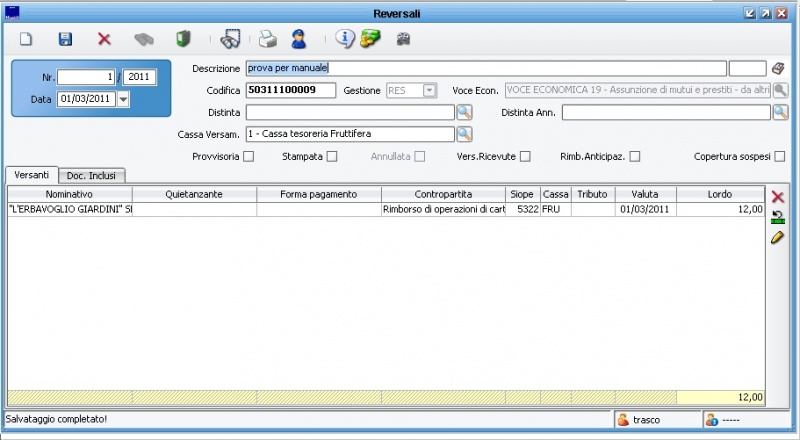Open the lookup for Distinta Ann. field

[x=780, y=112]
